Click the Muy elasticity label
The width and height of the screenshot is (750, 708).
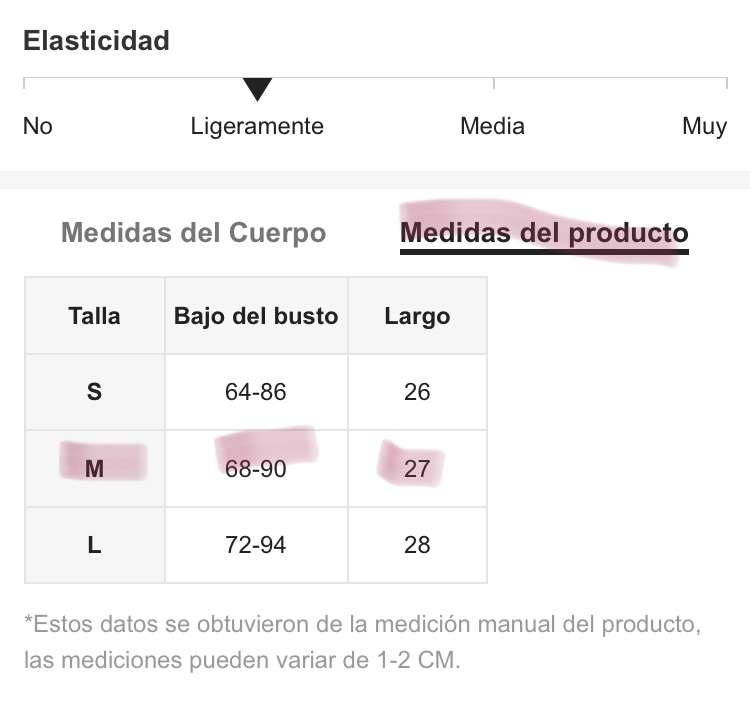tap(705, 126)
